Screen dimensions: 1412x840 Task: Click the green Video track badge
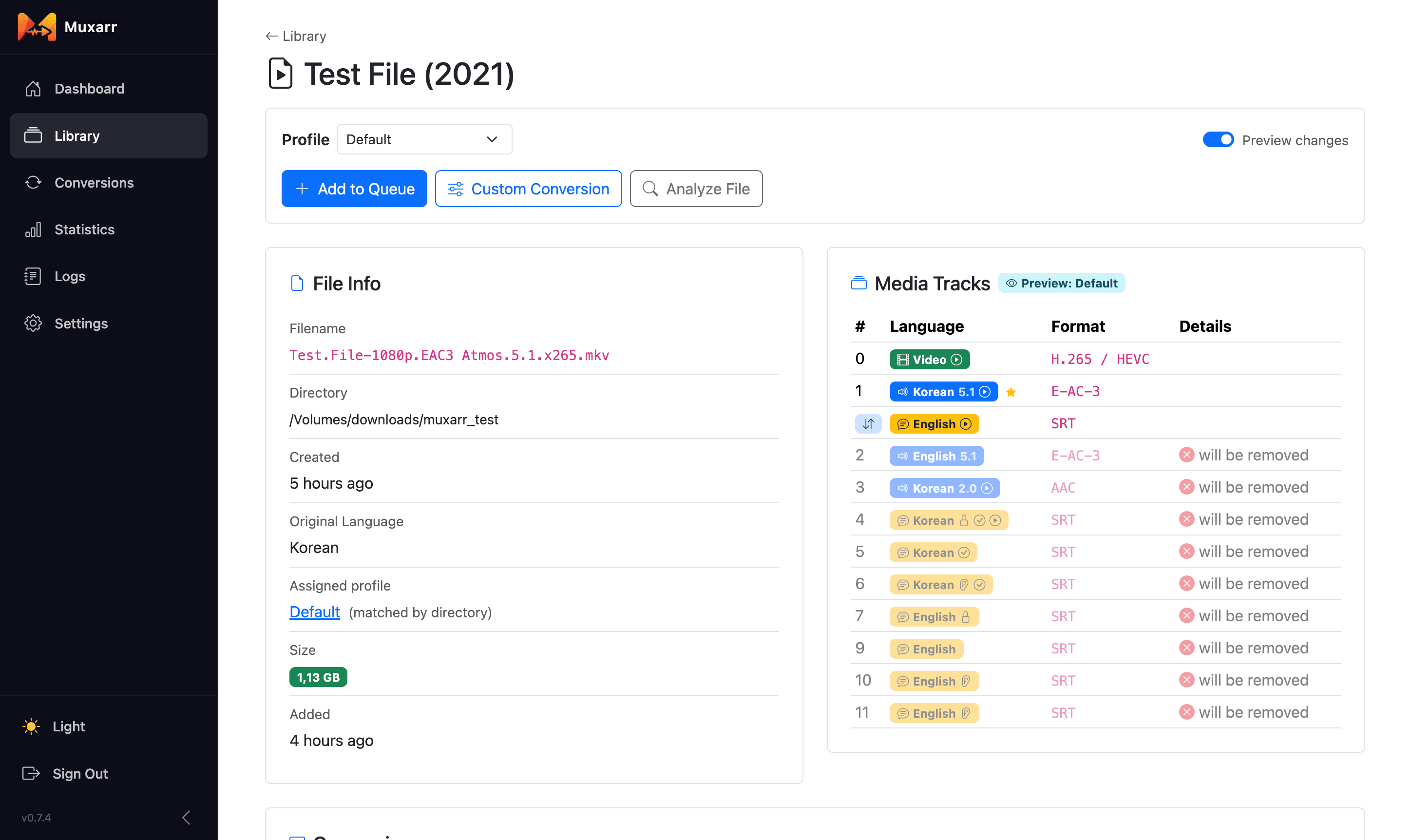pos(929,360)
